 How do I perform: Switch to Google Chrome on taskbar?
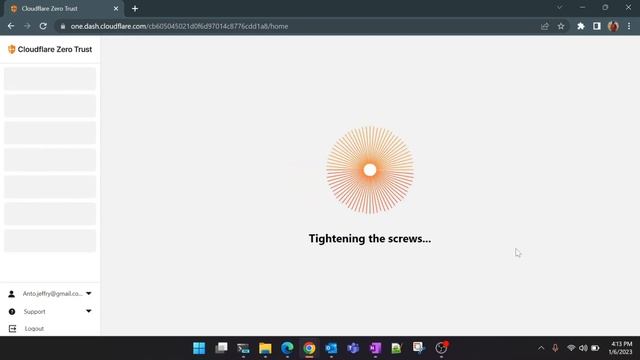coord(309,348)
